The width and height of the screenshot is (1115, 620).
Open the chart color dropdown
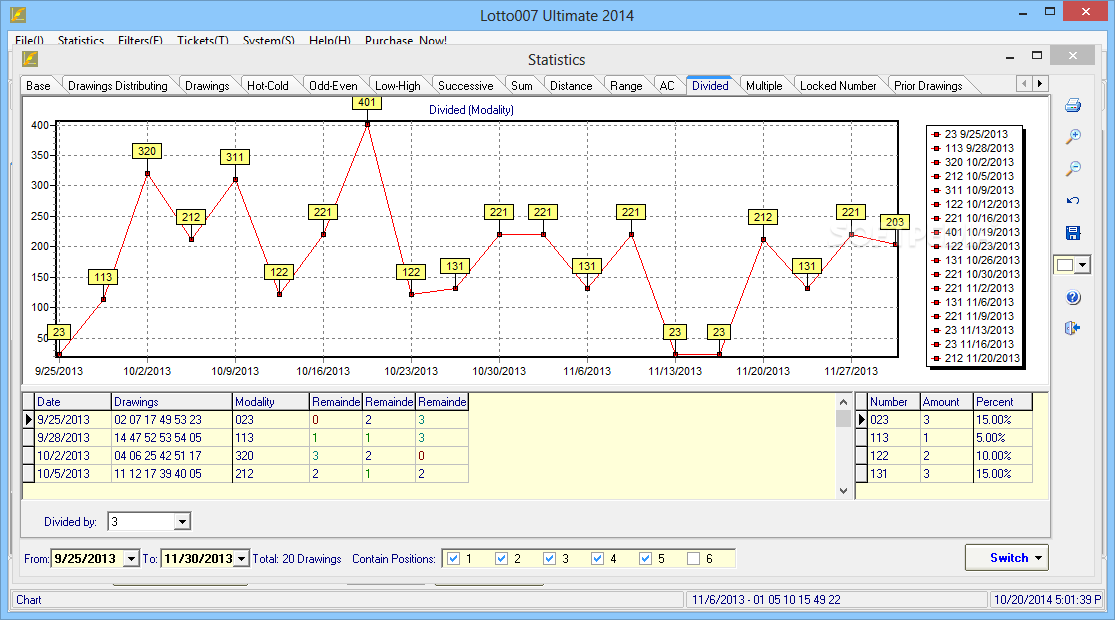pyautogui.click(x=1082, y=265)
